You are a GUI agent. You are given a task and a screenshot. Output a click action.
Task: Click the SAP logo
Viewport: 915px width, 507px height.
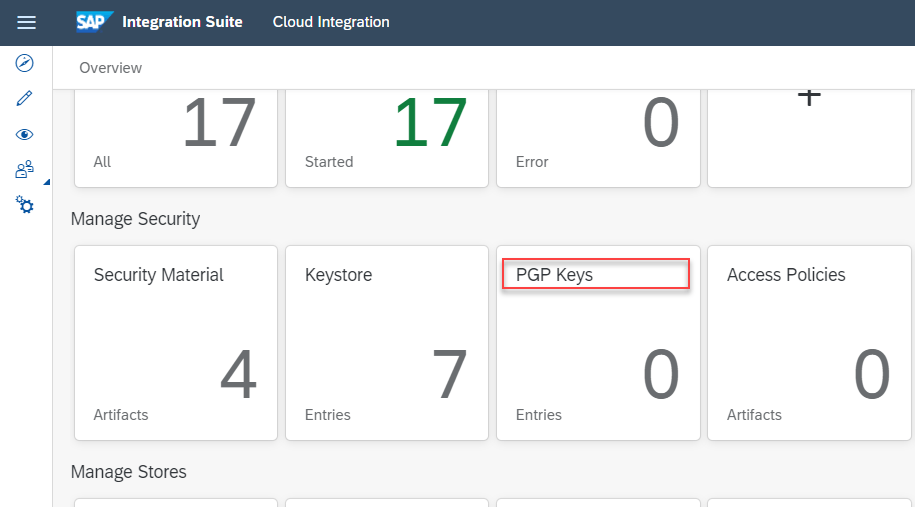click(95, 22)
